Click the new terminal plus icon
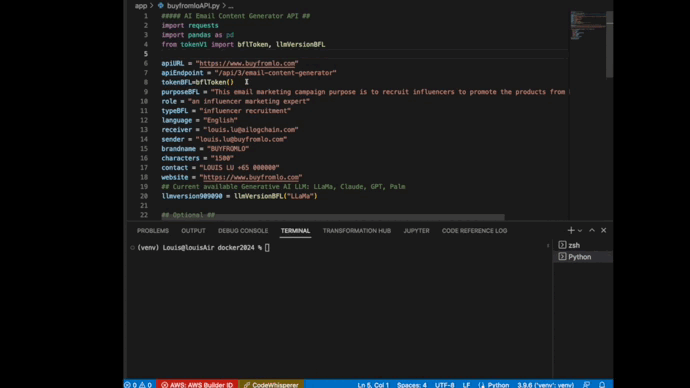Viewport: 690px width, 388px height. (571, 231)
